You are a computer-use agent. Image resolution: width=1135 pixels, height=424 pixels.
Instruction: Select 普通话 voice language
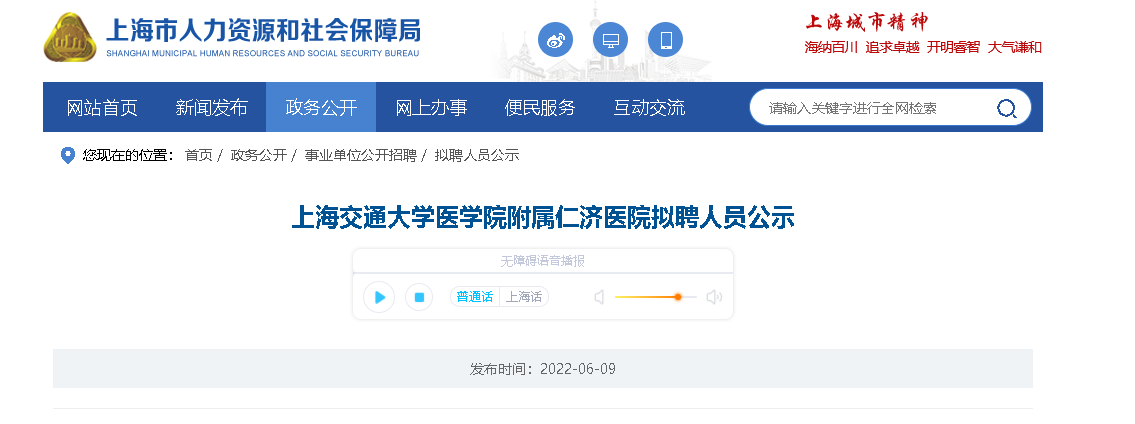[x=475, y=297]
